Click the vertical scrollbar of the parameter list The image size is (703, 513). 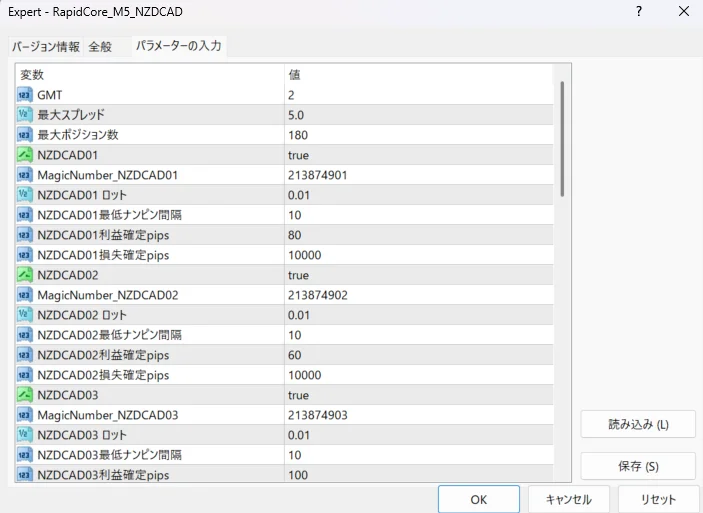point(562,138)
